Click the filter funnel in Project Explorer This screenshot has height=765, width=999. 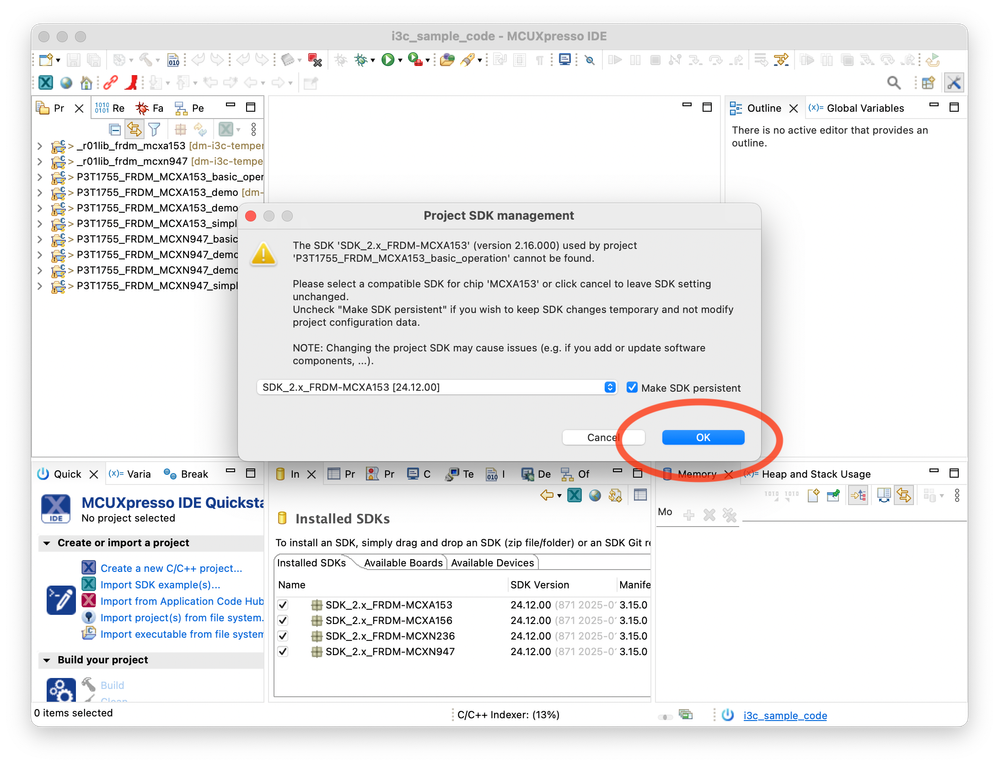(154, 129)
